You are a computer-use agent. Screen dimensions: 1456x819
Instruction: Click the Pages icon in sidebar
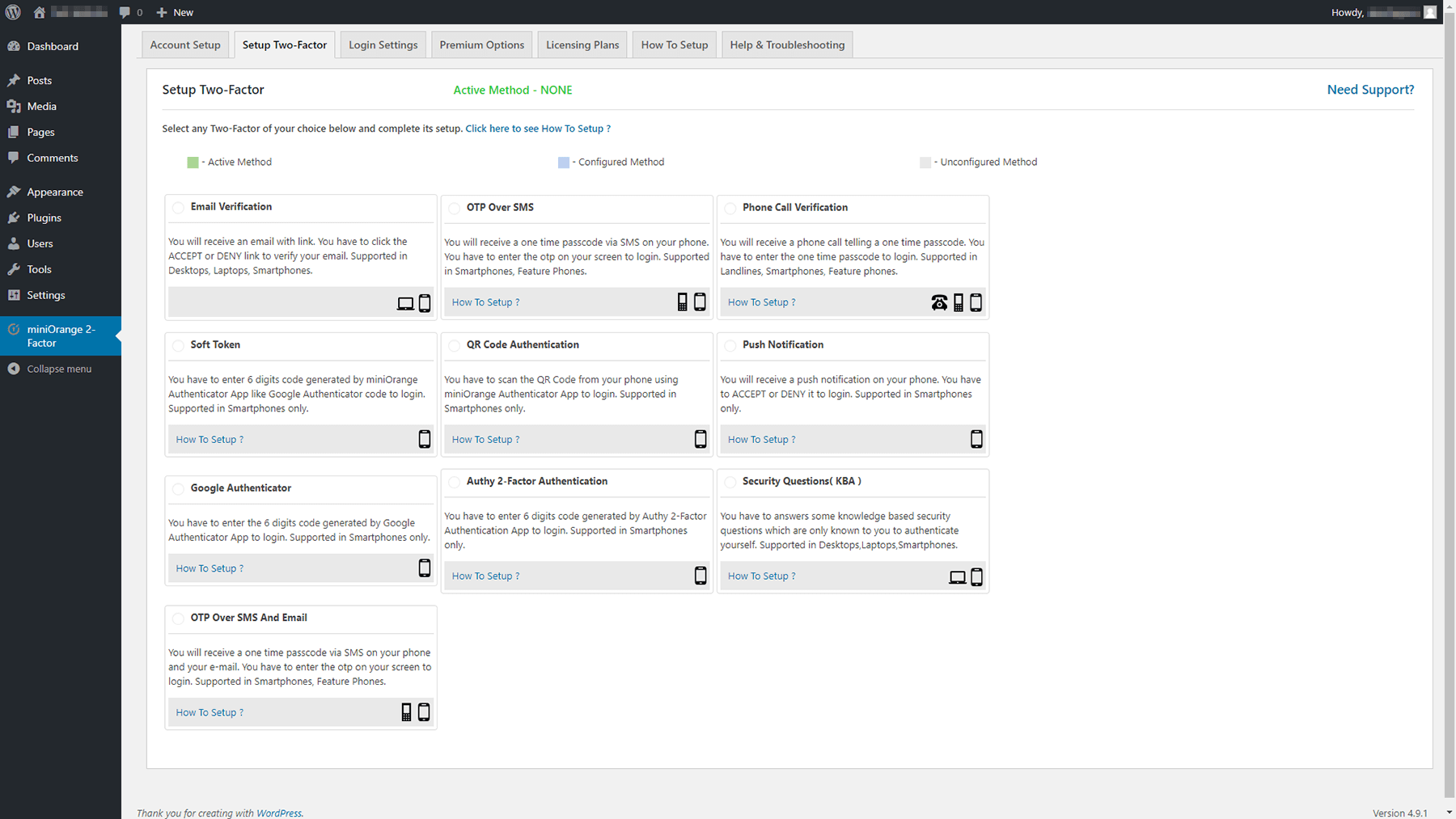point(14,132)
